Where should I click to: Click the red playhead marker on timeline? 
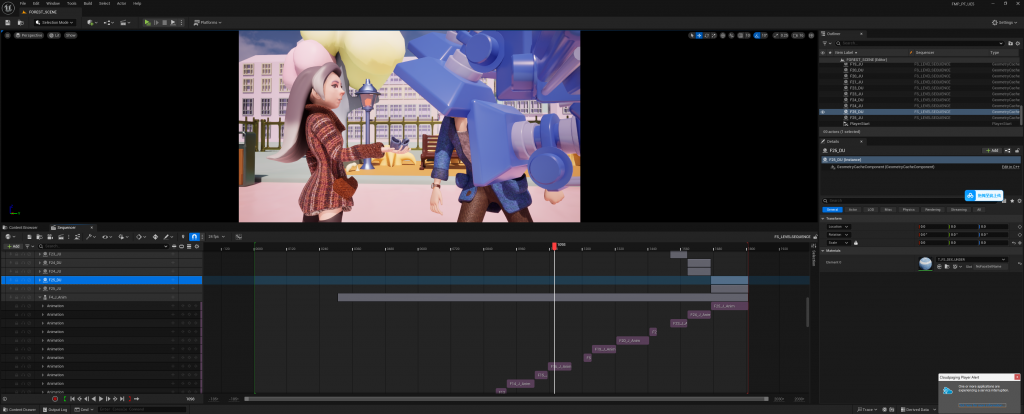pyautogui.click(x=554, y=246)
